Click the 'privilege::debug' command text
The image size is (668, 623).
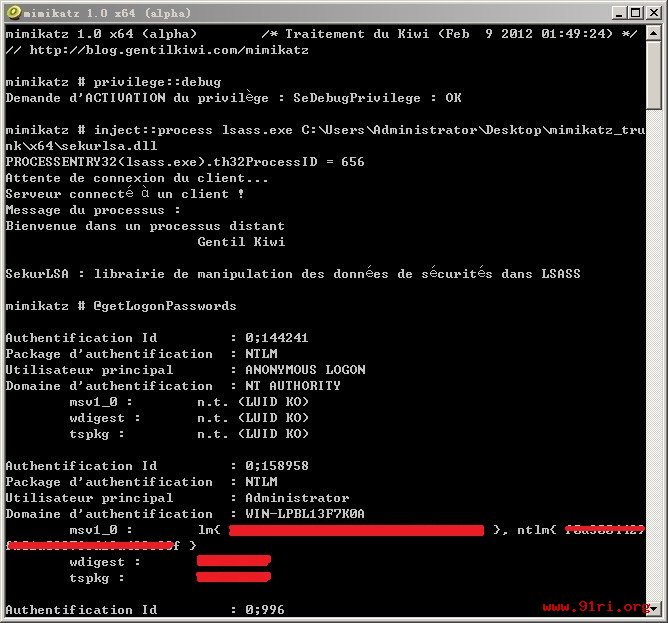157,82
